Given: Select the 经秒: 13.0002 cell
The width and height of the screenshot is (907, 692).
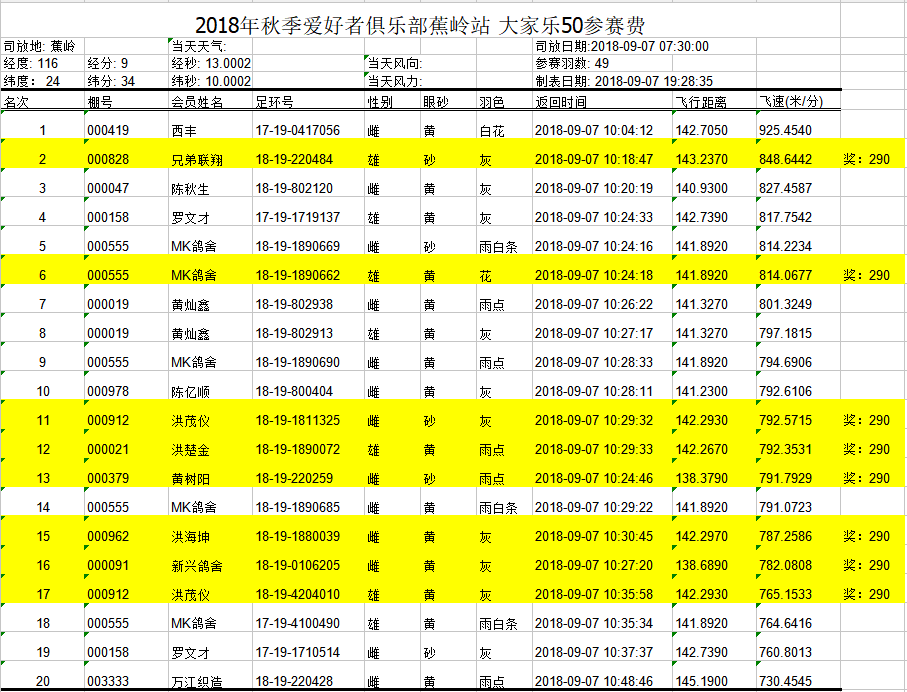Looking at the screenshot, I should (x=211, y=63).
